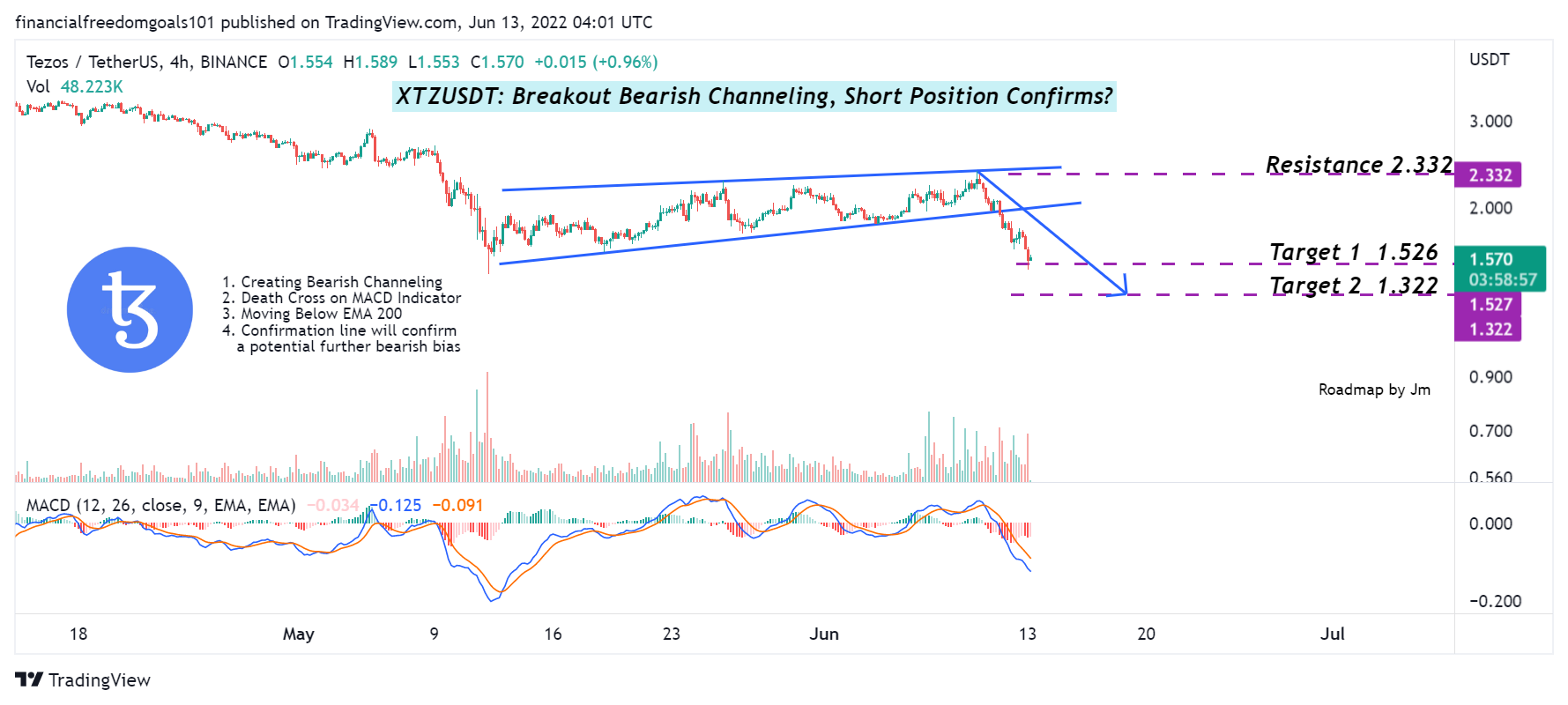1568x705 pixels.
Task: Click the MACD value -0.125
Action: [x=397, y=505]
